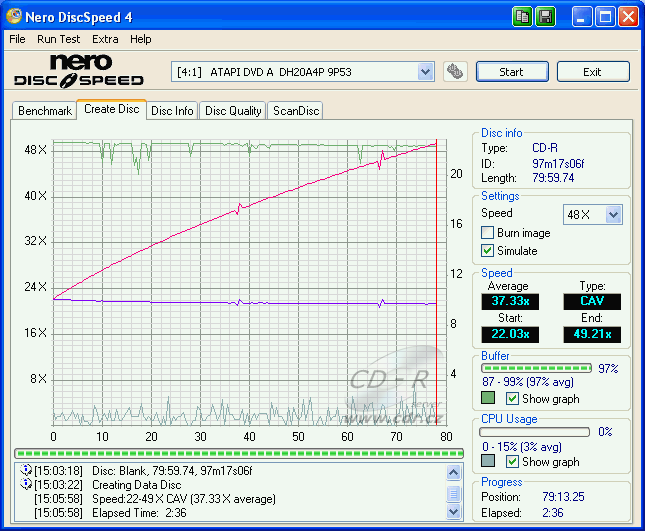
Task: Click the copy-to-clipboard icon in title bar
Action: tap(522, 17)
